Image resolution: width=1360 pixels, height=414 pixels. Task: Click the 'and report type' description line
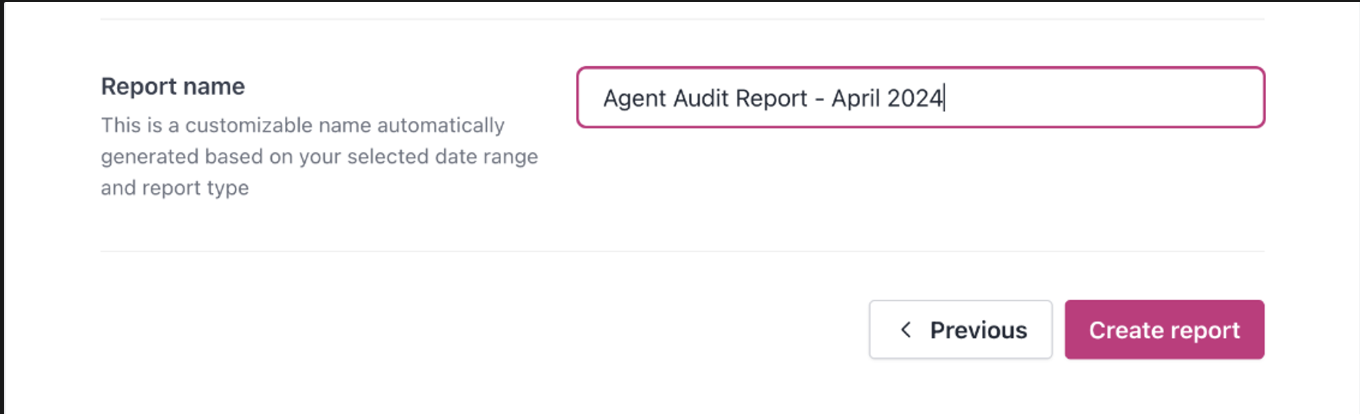point(175,187)
